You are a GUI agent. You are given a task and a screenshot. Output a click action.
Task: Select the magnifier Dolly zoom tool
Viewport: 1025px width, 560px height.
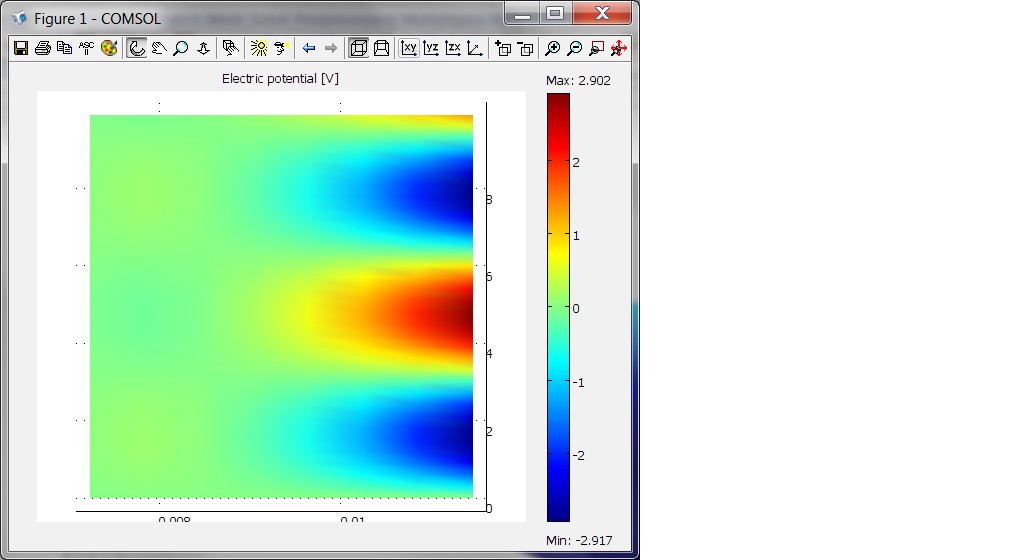click(x=181, y=48)
